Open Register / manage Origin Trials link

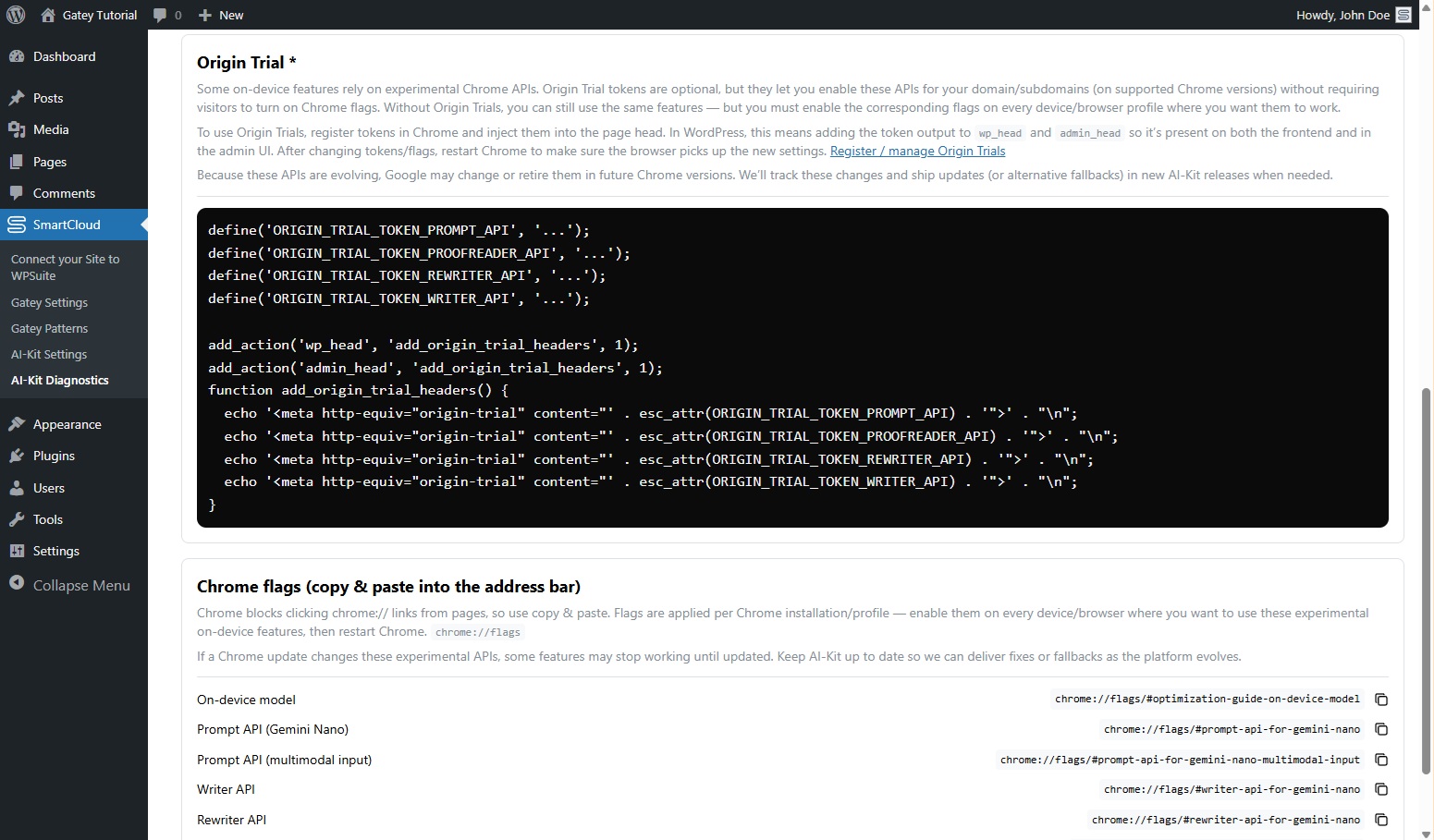pyautogui.click(x=917, y=151)
